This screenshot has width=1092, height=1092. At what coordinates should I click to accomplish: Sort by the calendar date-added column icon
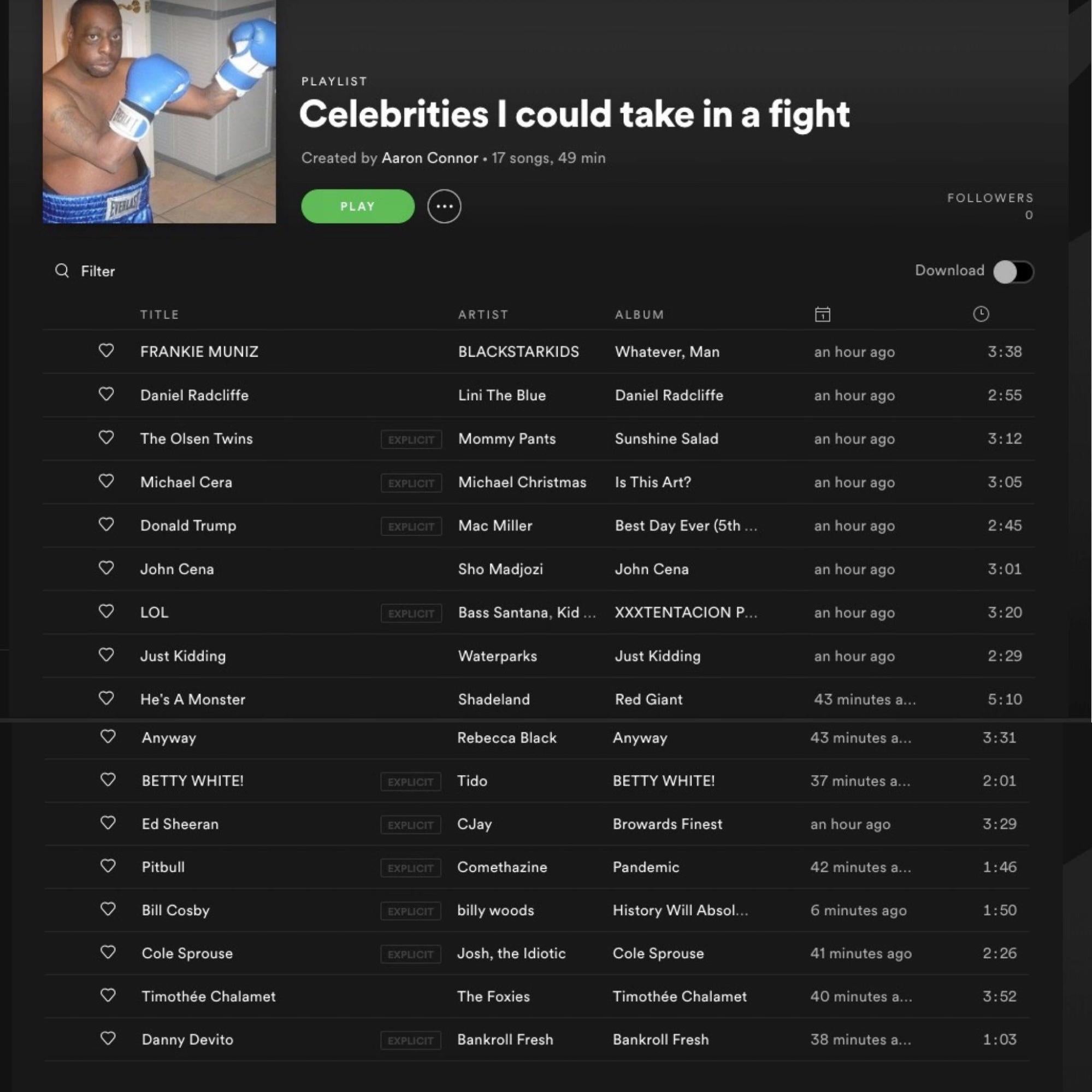tap(823, 314)
